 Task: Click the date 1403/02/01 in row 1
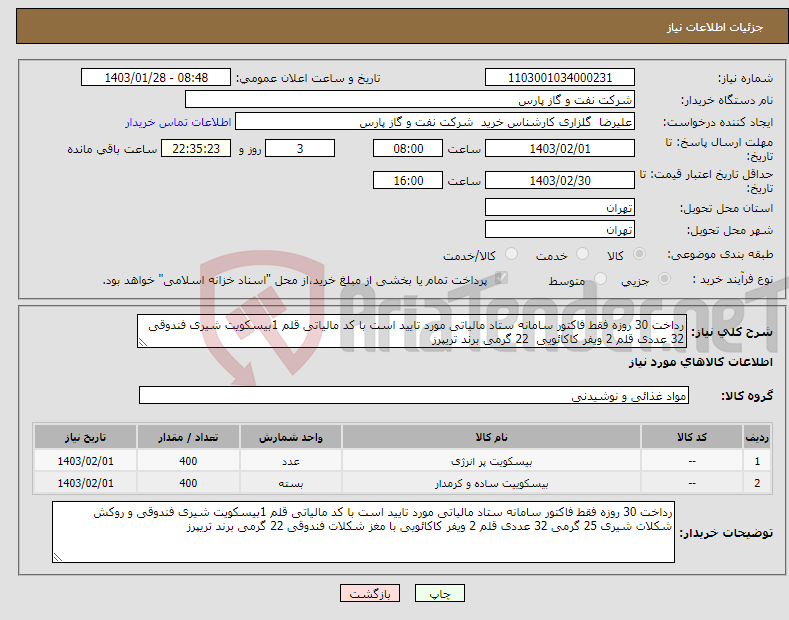[85, 461]
